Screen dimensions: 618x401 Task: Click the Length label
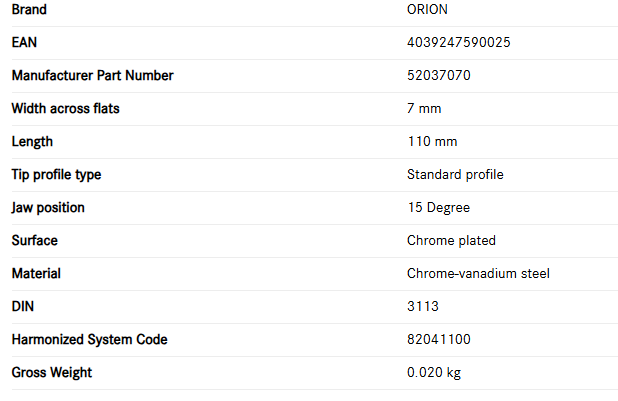coord(32,142)
